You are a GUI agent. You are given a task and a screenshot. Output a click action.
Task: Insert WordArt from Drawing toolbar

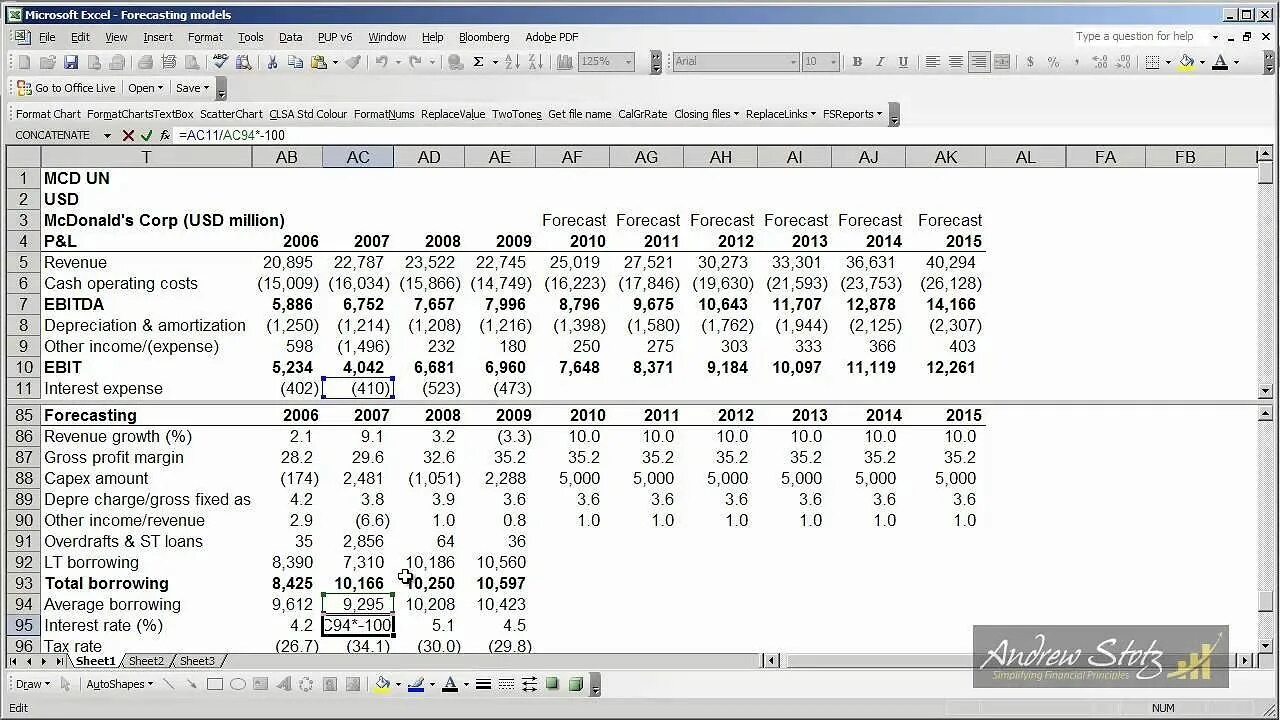(x=283, y=684)
